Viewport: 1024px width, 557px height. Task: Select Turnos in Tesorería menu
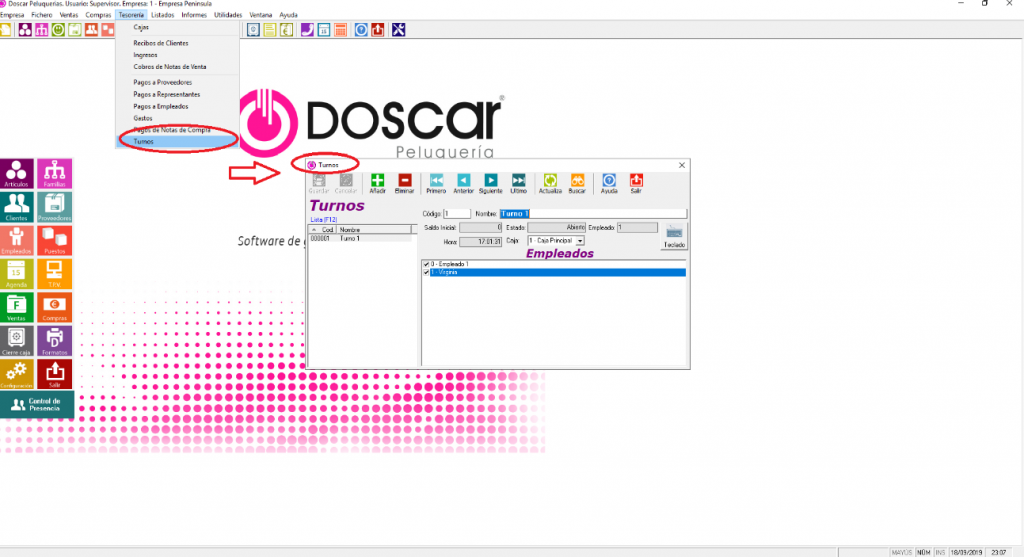[x=178, y=142]
